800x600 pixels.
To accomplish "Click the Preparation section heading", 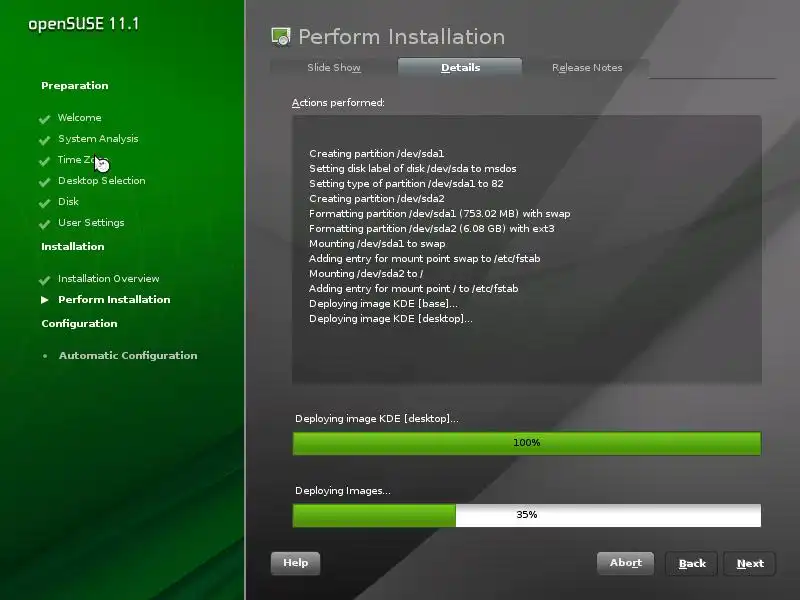I will pos(74,86).
